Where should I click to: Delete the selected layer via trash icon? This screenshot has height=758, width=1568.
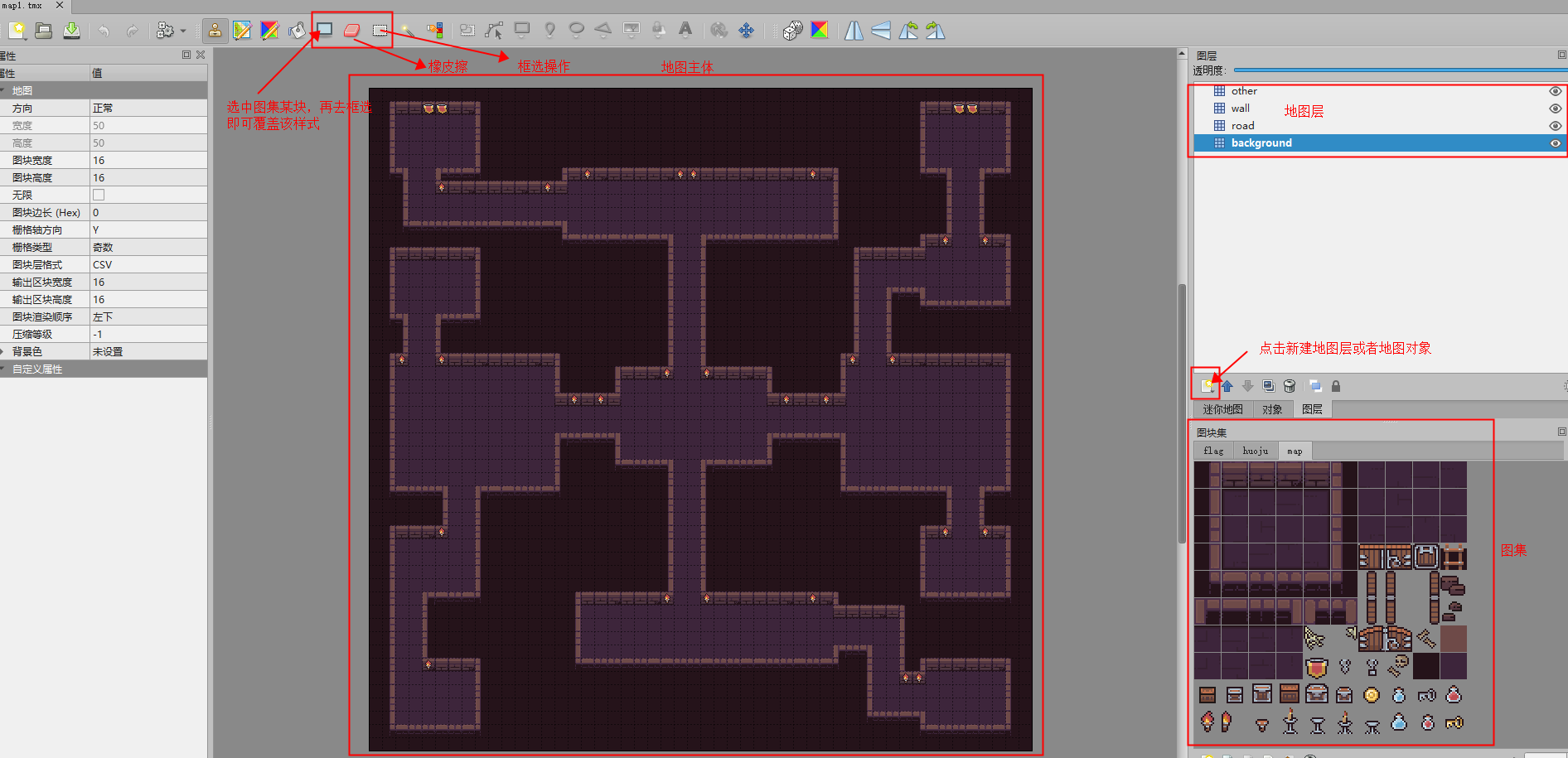[x=1290, y=385]
